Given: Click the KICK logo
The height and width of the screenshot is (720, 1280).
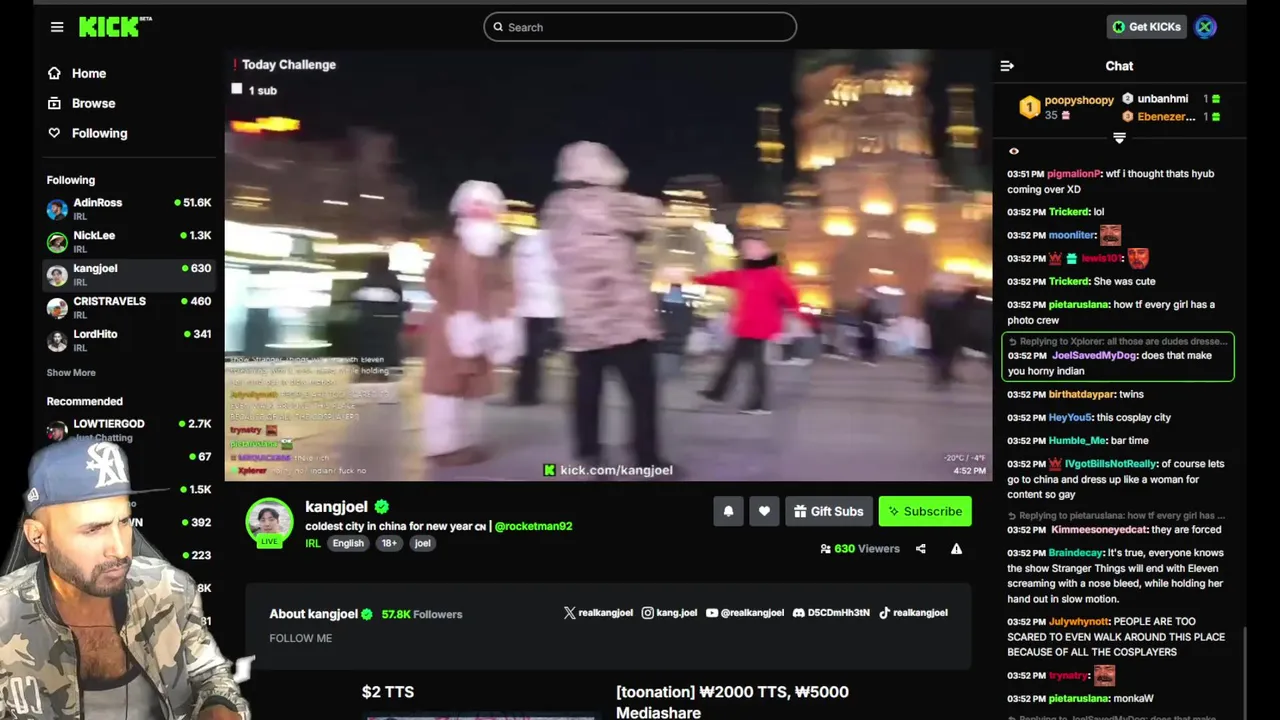Looking at the screenshot, I should coord(115,27).
